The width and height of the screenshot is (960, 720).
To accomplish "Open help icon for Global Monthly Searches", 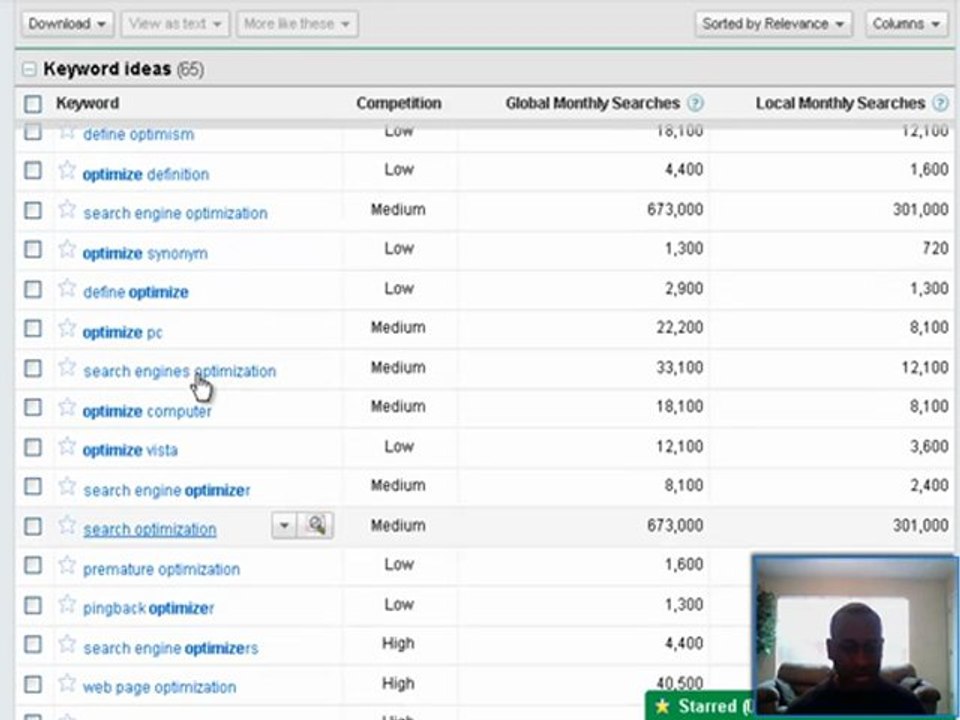I will pos(695,103).
